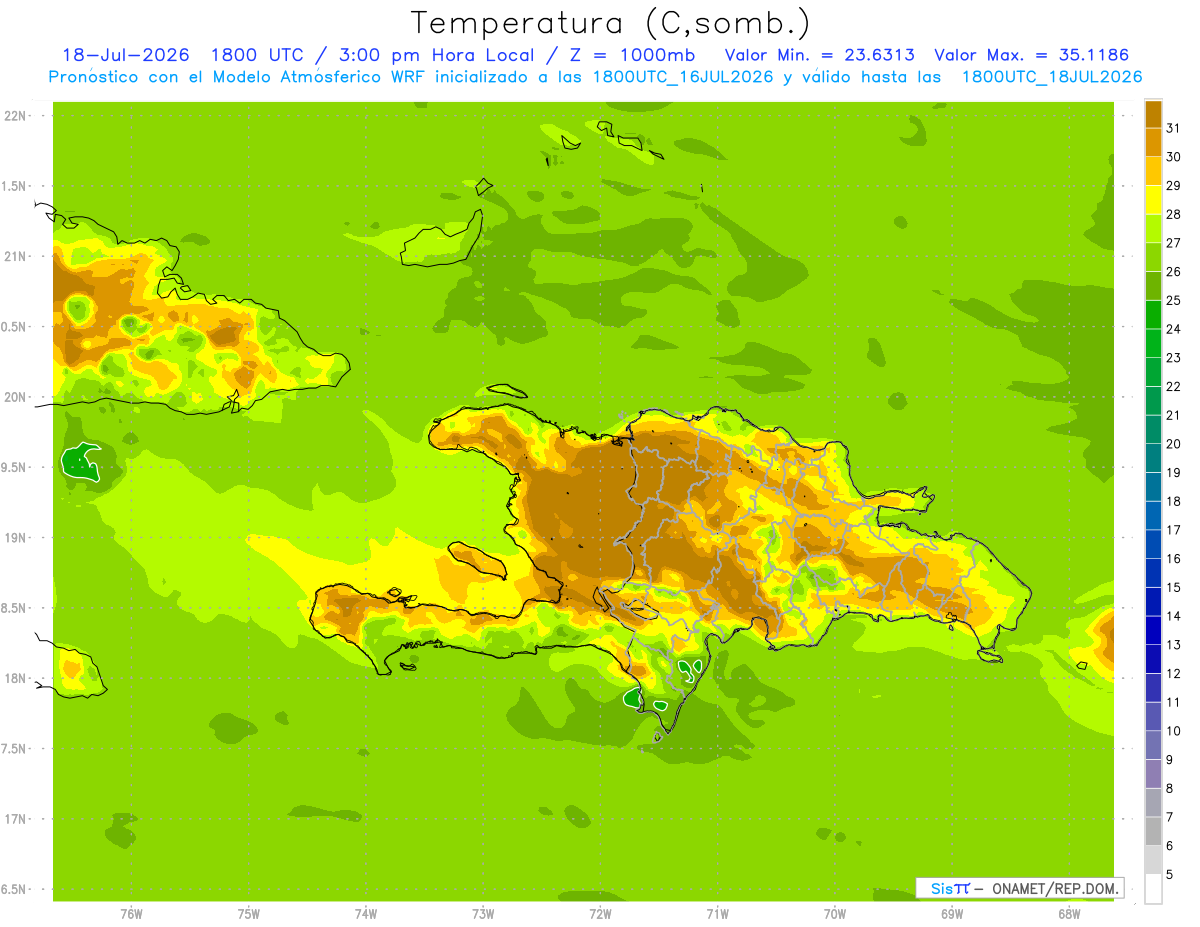Image resolution: width=1200 pixels, height=927 pixels.
Task: Click the "20N" latitude axis label
Action: (x=14, y=397)
